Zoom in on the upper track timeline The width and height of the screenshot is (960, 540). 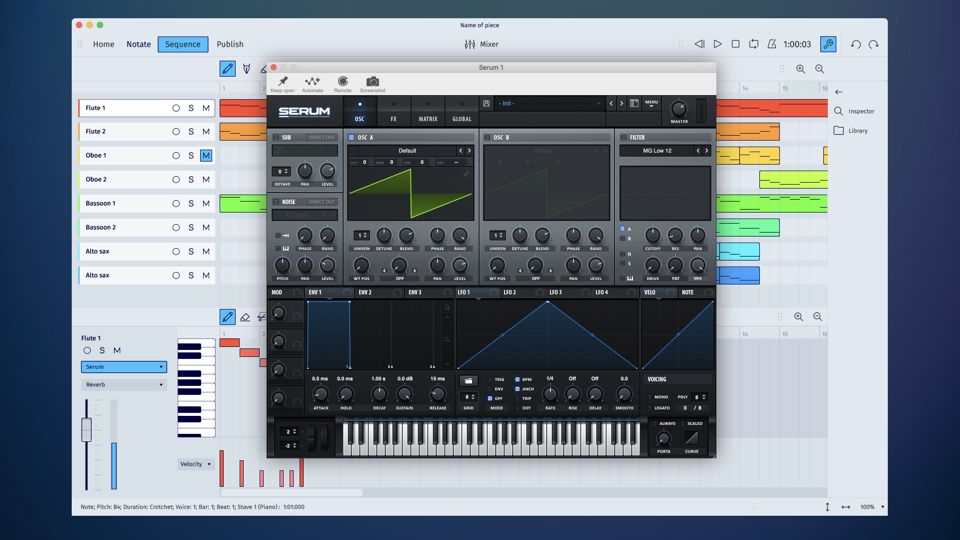(x=800, y=69)
